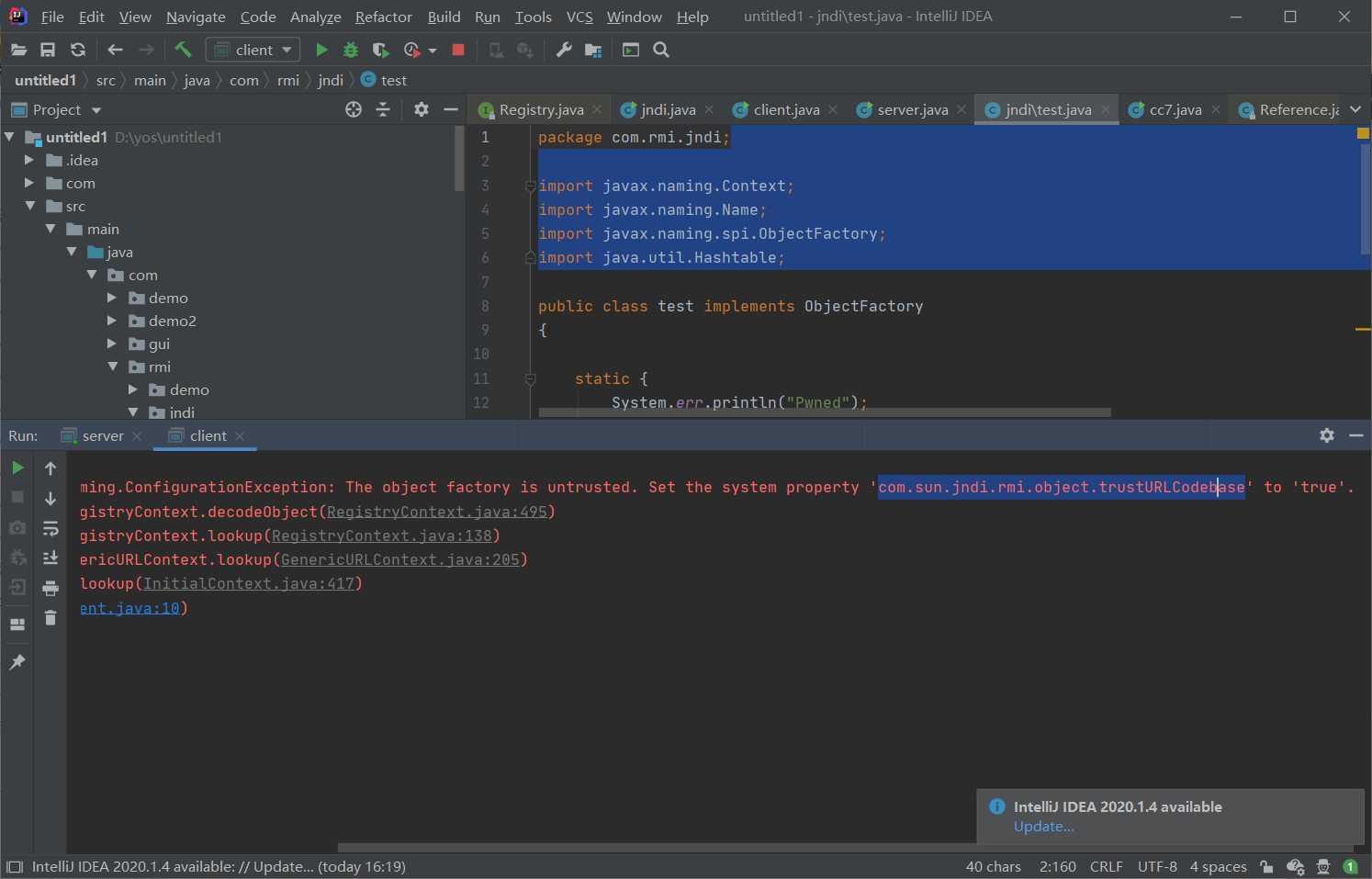
Task: Collapse the untitled1 project root
Action: 9,137
